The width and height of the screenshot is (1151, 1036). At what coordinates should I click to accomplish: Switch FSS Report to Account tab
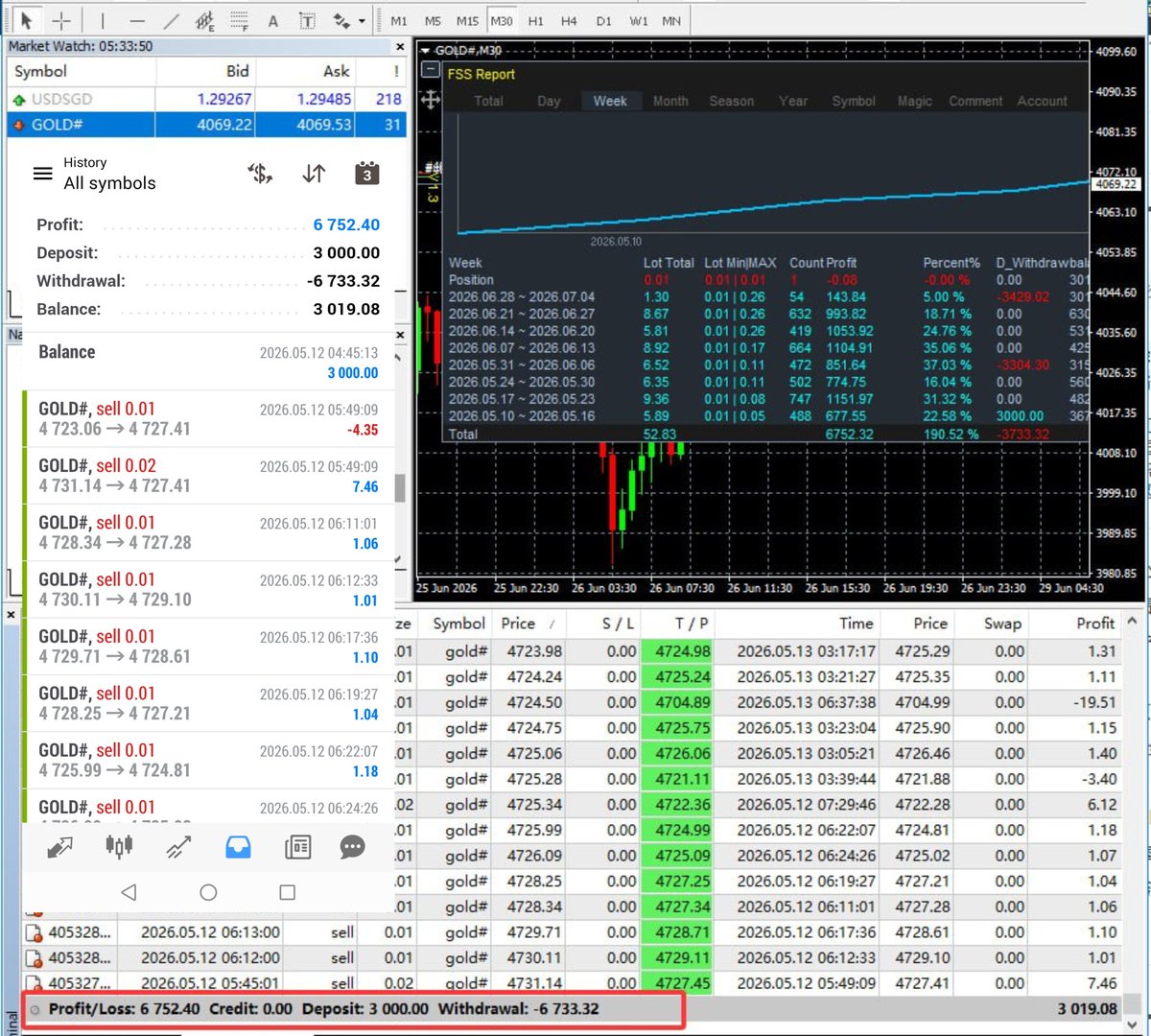tap(1042, 101)
